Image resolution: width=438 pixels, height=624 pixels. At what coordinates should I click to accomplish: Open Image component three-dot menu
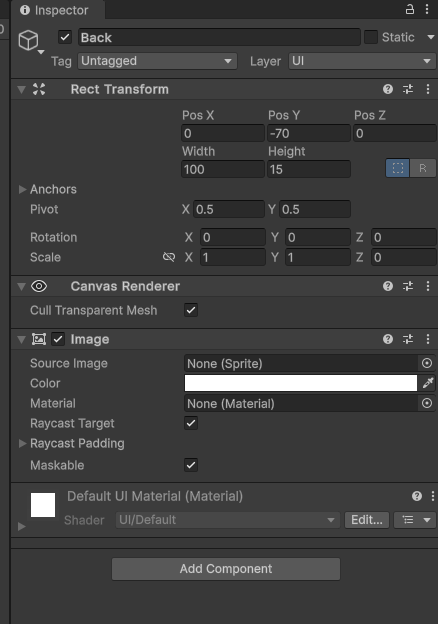point(428,339)
